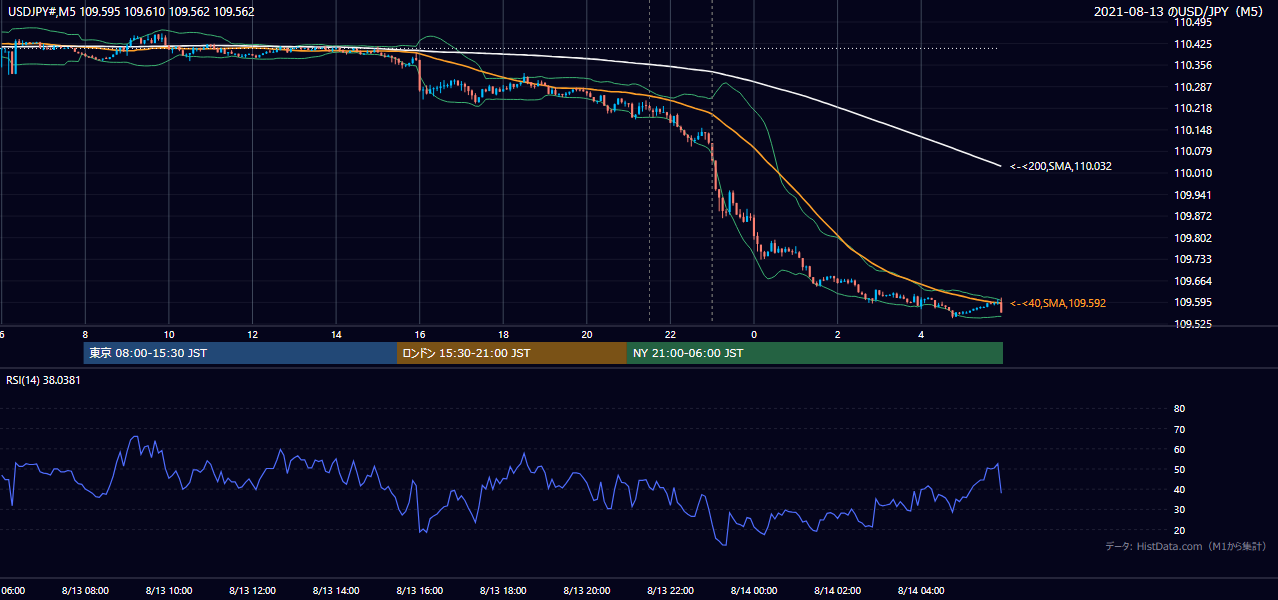Click price axis value 110.148
The height and width of the screenshot is (600, 1278).
tap(1192, 130)
